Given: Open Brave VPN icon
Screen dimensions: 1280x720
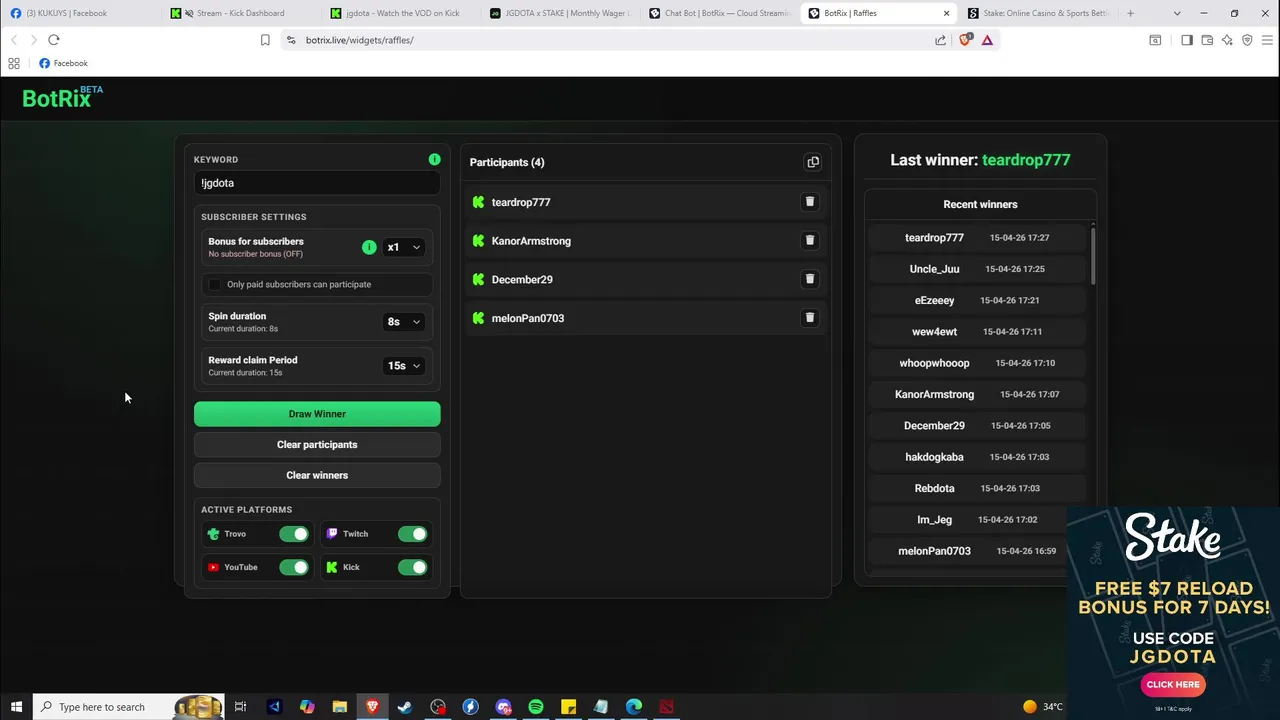Looking at the screenshot, I should click(1247, 40).
